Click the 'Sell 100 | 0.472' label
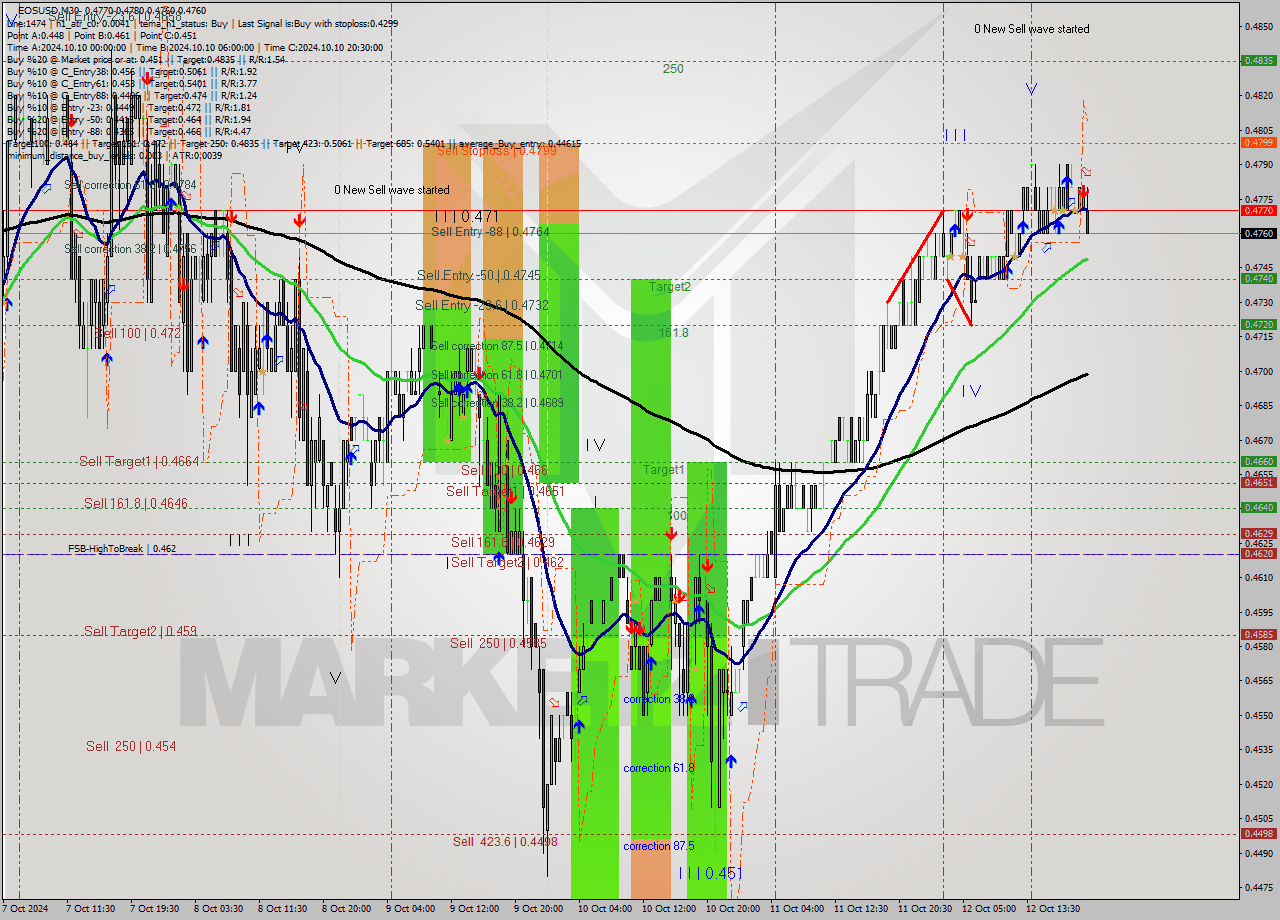Image resolution: width=1280 pixels, height=920 pixels. coord(137,333)
